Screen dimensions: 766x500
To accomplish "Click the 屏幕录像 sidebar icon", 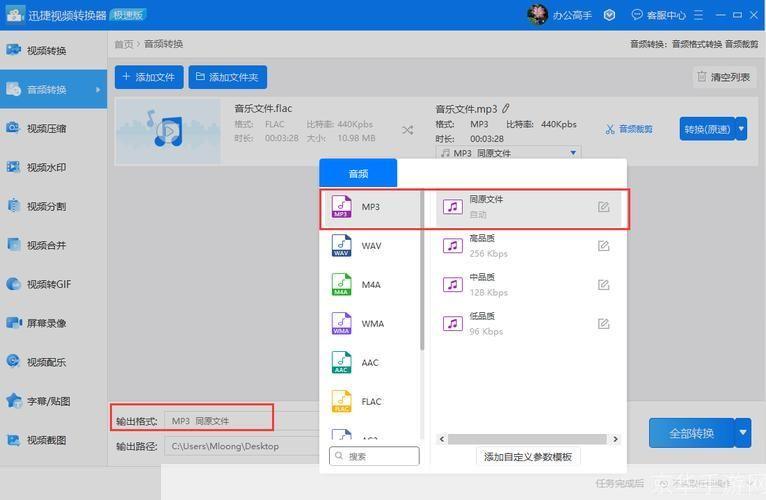I will [13, 323].
